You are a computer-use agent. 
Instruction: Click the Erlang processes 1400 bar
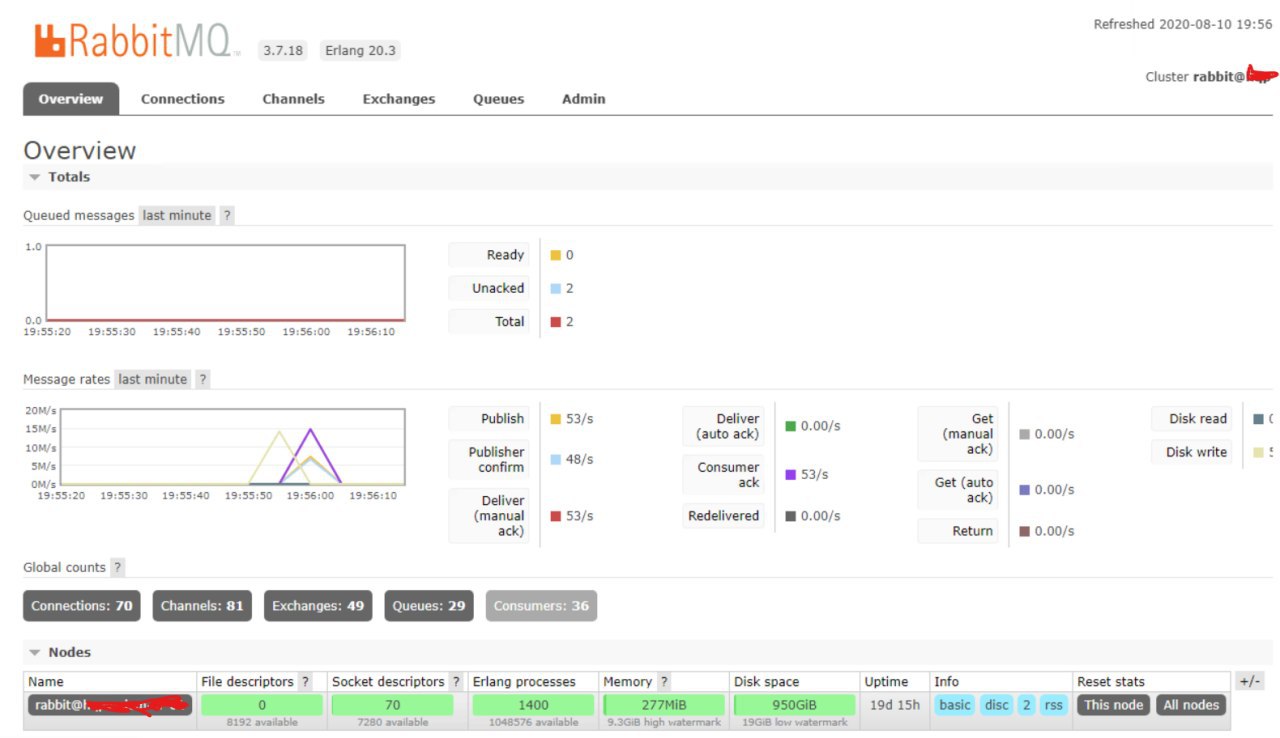pyautogui.click(x=533, y=705)
